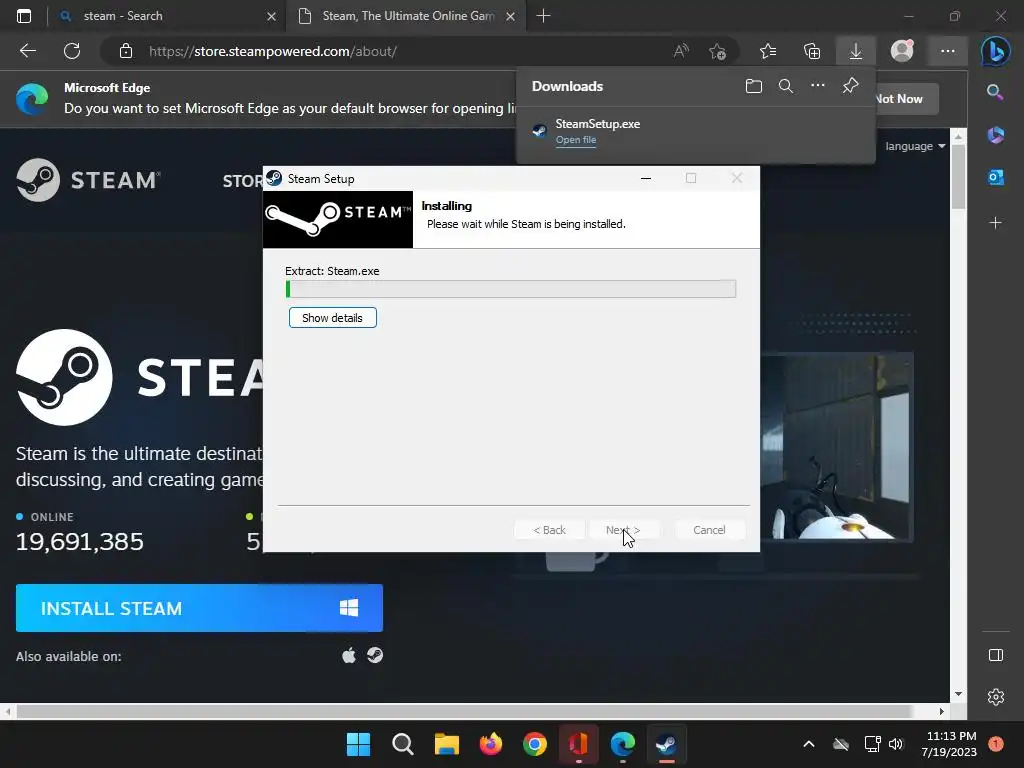This screenshot has height=768, width=1024.
Task: Open the Microsoft 365 sidebar icon
Action: click(995, 135)
